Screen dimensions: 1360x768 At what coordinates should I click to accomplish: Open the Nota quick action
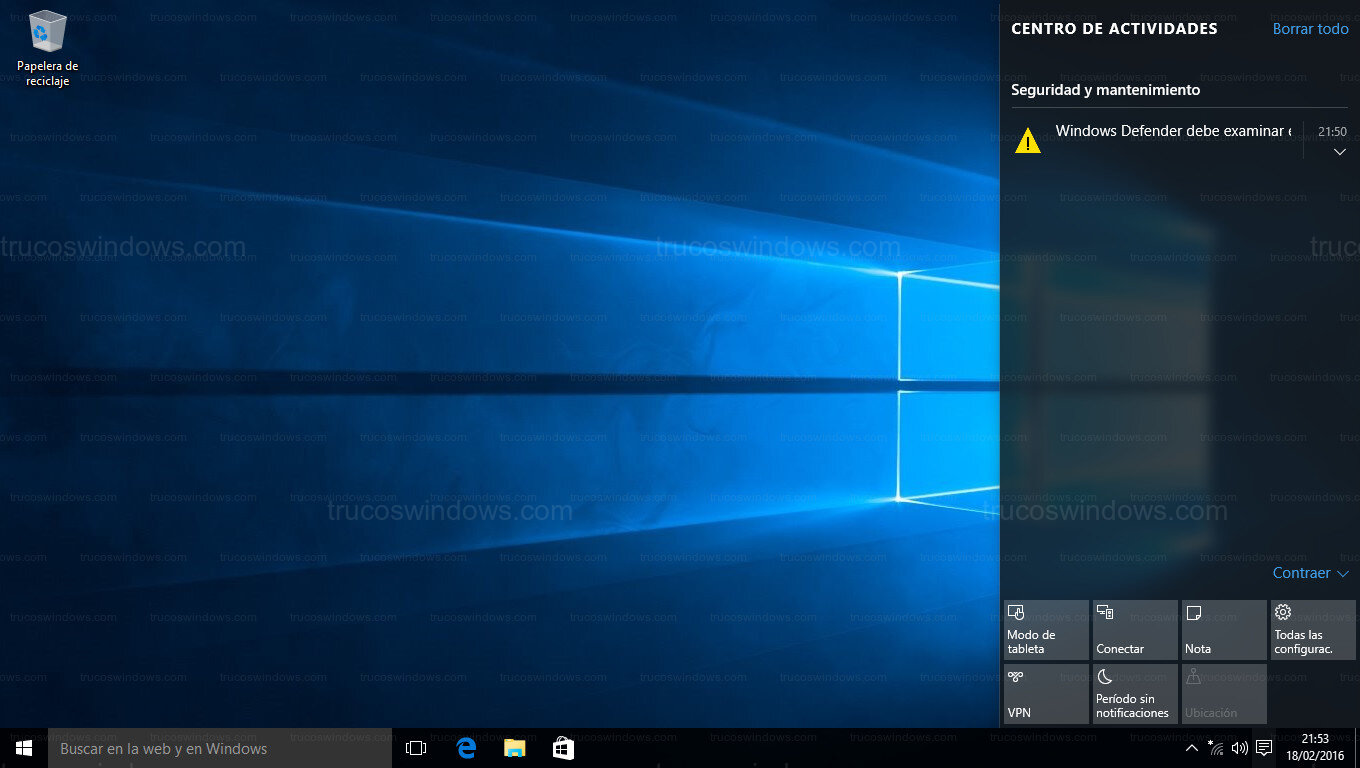click(x=1223, y=629)
